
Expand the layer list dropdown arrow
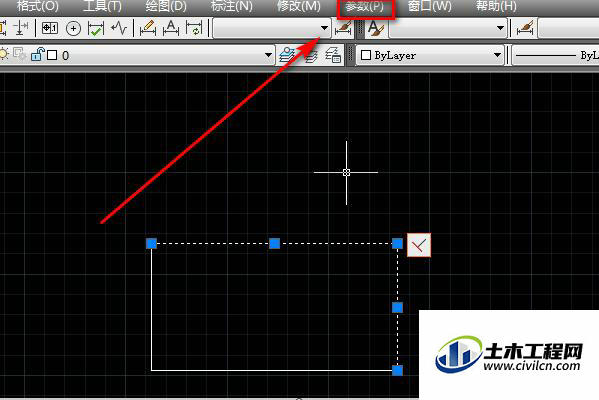coord(269,55)
